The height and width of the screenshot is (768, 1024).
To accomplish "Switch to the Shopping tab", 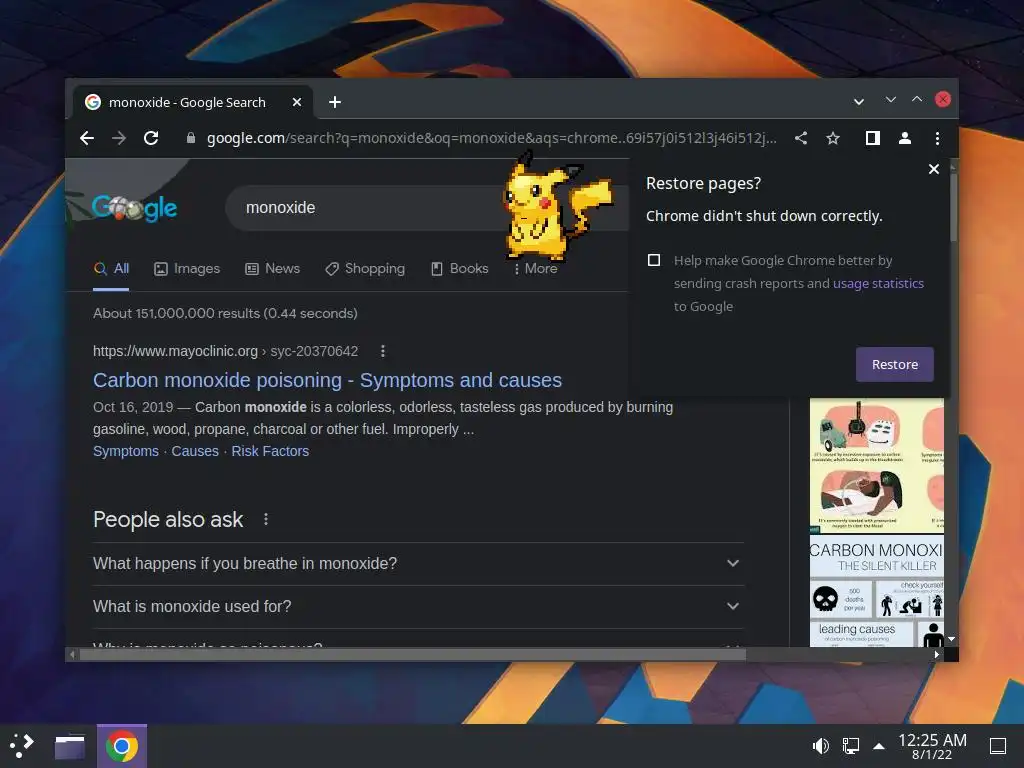I will point(365,268).
